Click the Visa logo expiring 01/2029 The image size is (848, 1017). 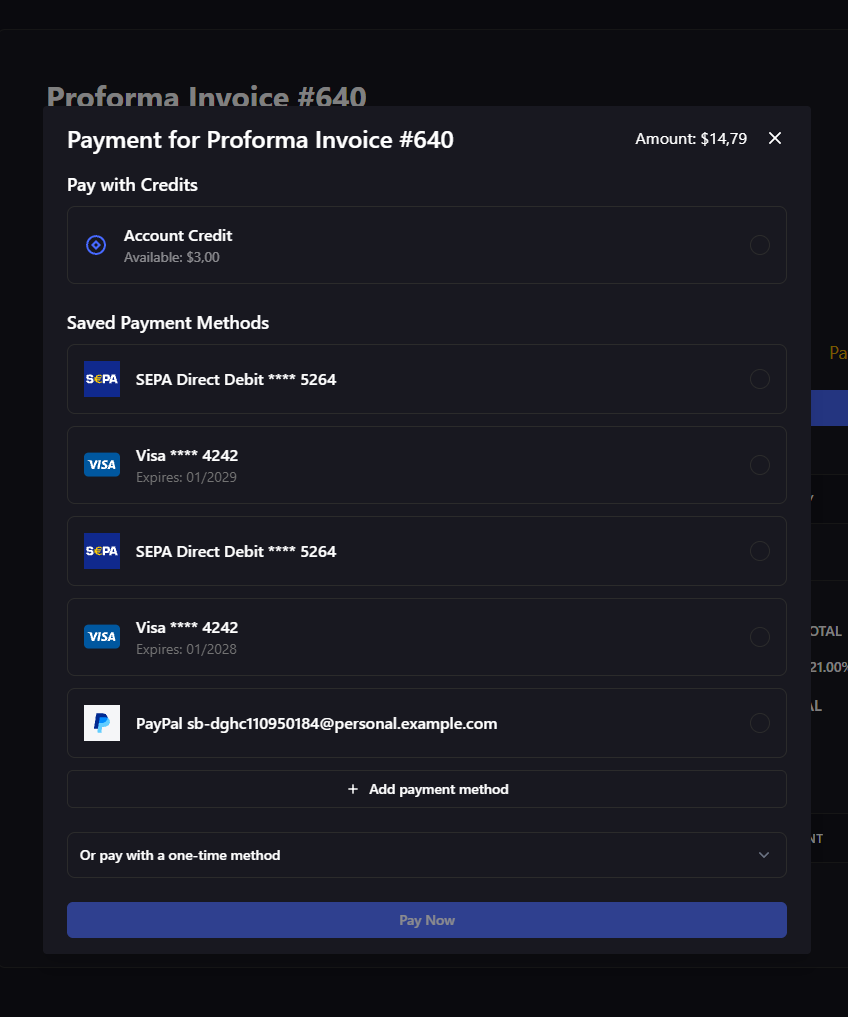[x=102, y=465]
